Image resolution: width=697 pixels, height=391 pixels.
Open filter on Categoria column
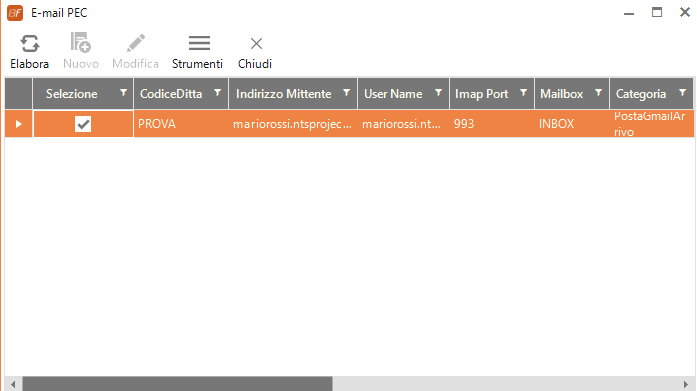(x=682, y=93)
